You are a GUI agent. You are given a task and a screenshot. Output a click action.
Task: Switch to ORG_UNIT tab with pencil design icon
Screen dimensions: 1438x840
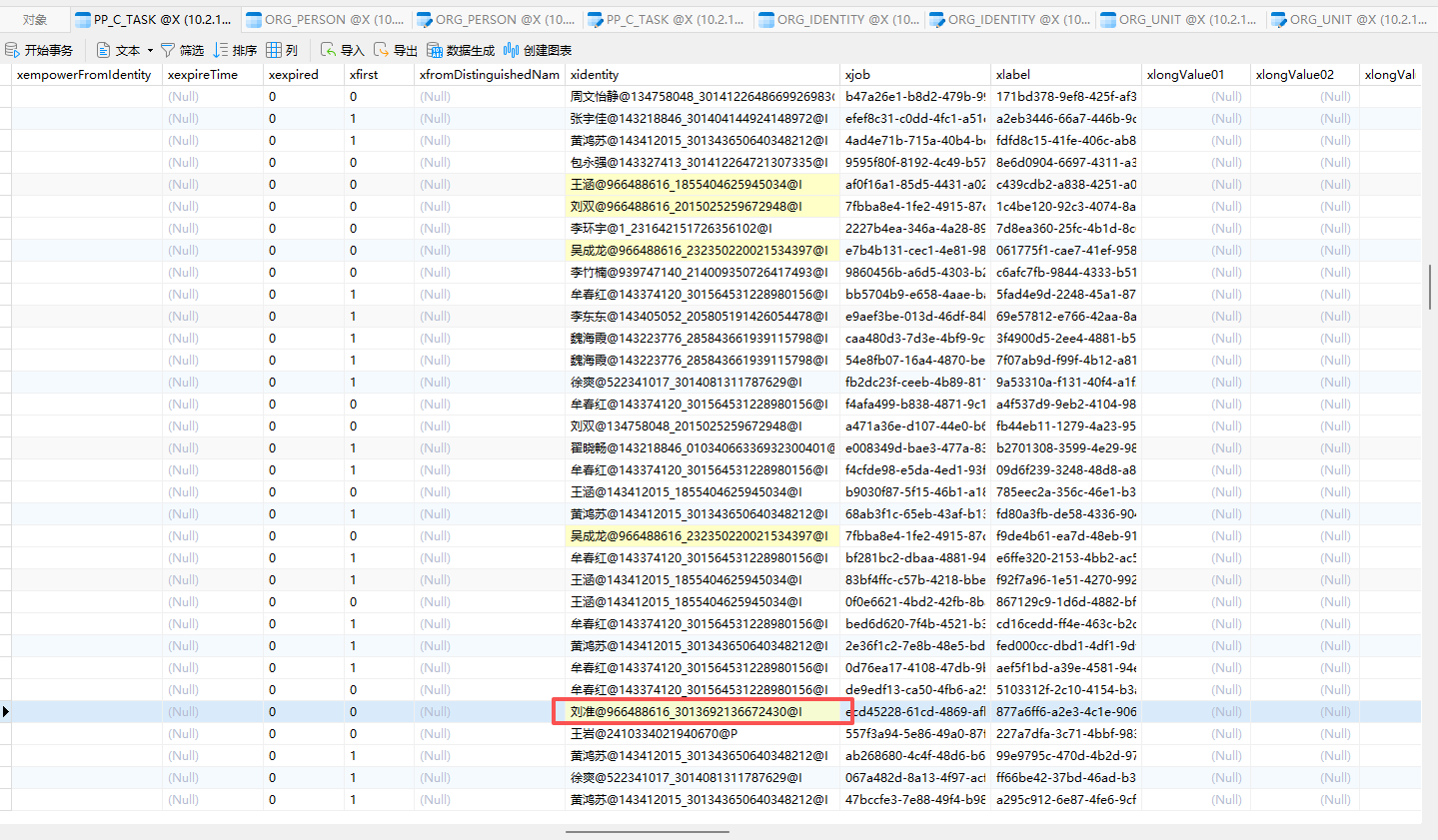coord(1350,19)
